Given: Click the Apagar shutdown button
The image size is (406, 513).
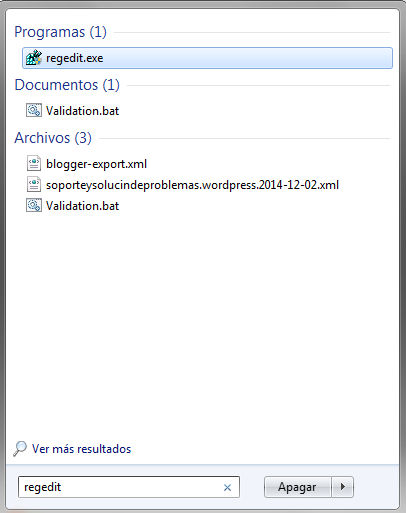Looking at the screenshot, I should [x=297, y=487].
